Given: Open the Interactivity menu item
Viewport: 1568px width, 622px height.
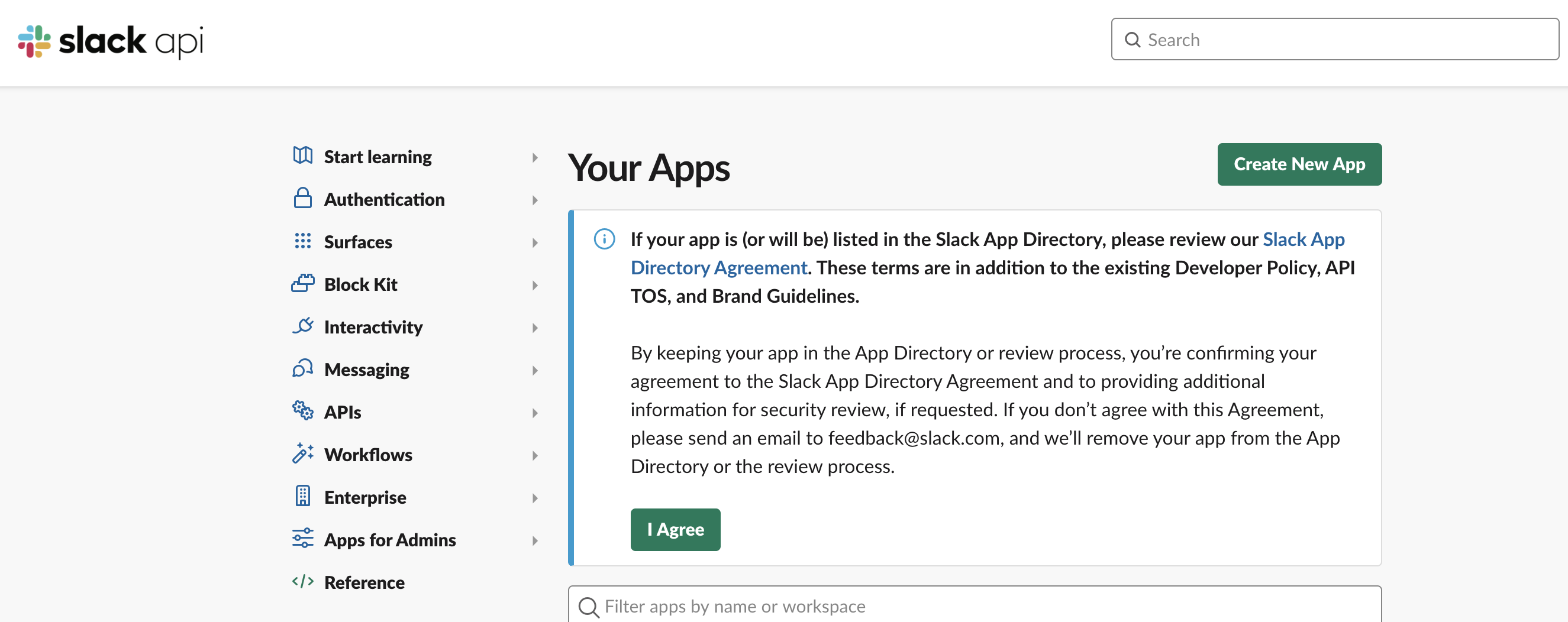Looking at the screenshot, I should tap(374, 327).
